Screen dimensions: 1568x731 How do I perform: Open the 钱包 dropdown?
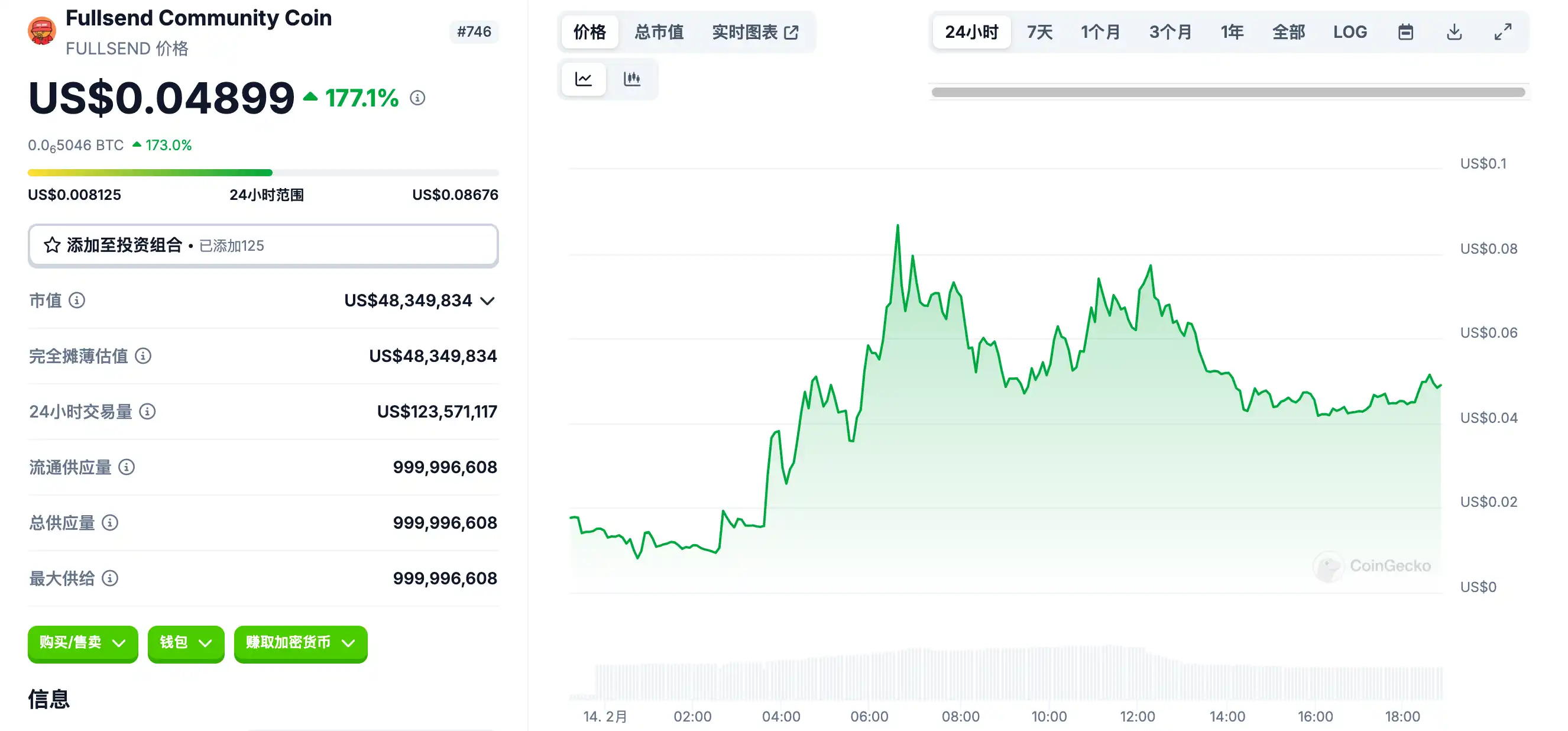coord(186,643)
